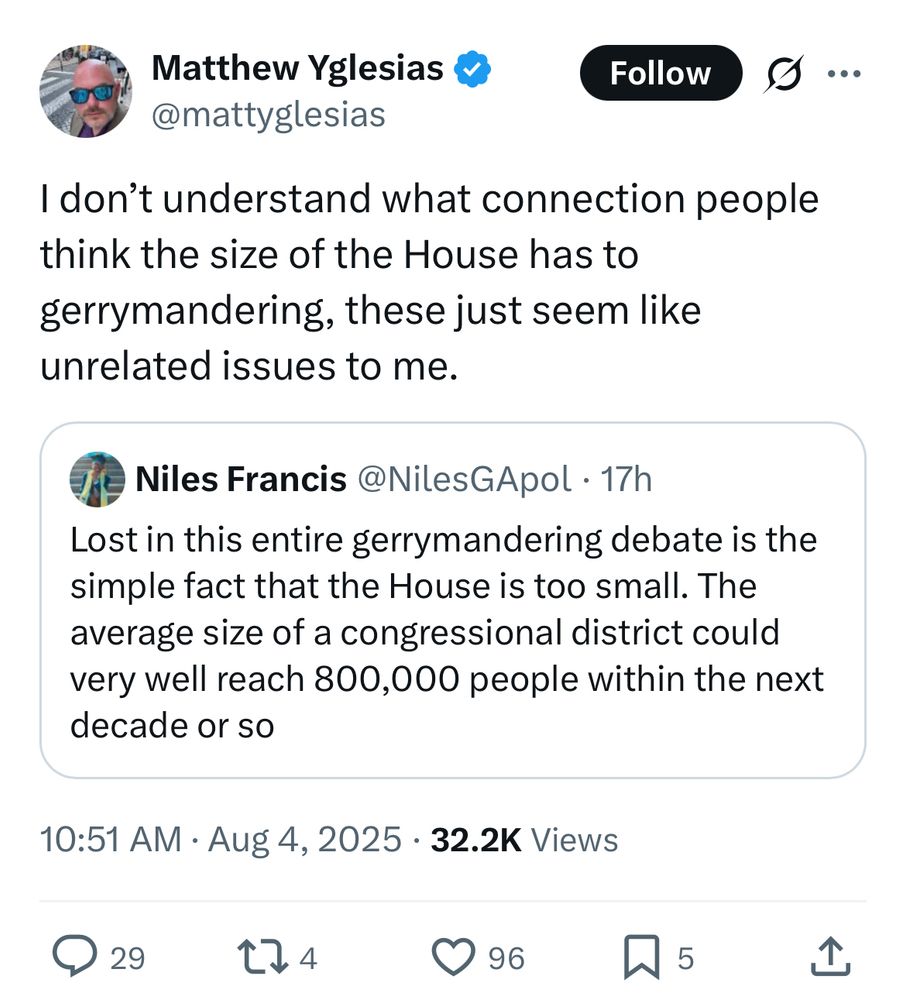Open Matthew Yglesias profile picture
This screenshot has width=906, height=1000.
86,91
